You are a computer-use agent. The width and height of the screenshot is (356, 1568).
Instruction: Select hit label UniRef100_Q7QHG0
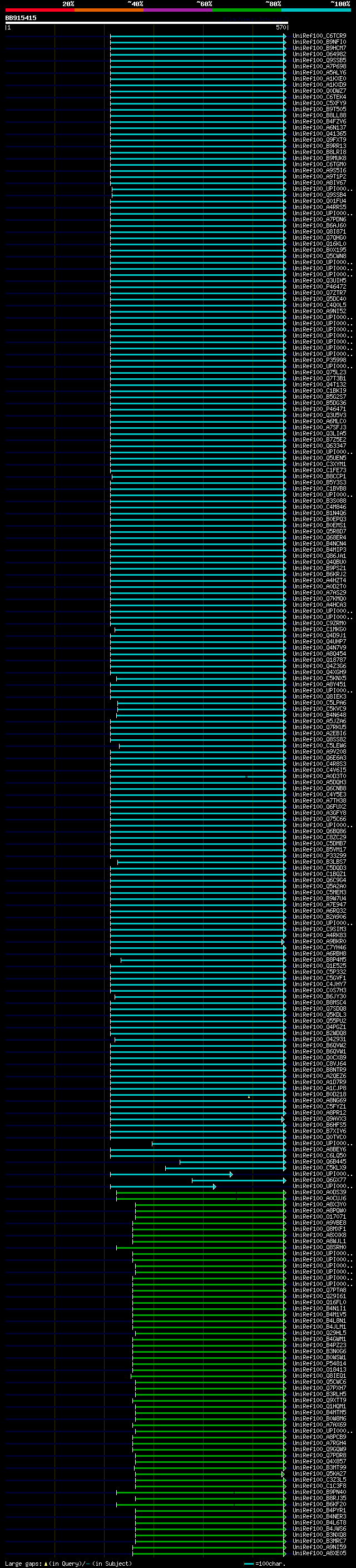coord(319,238)
